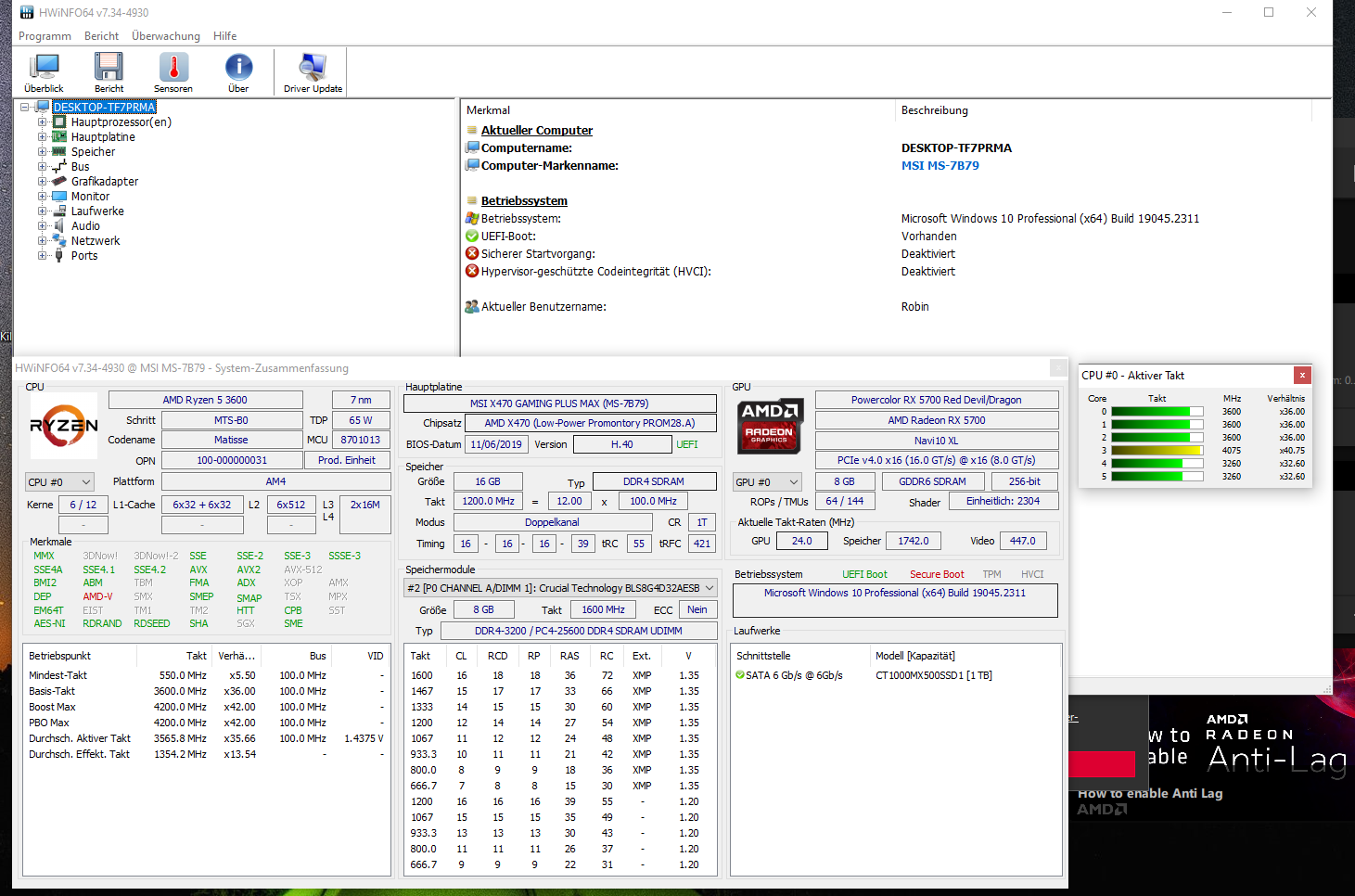Start the Driver Update toolbar icon
This screenshot has width=1355, height=896.
tap(313, 72)
